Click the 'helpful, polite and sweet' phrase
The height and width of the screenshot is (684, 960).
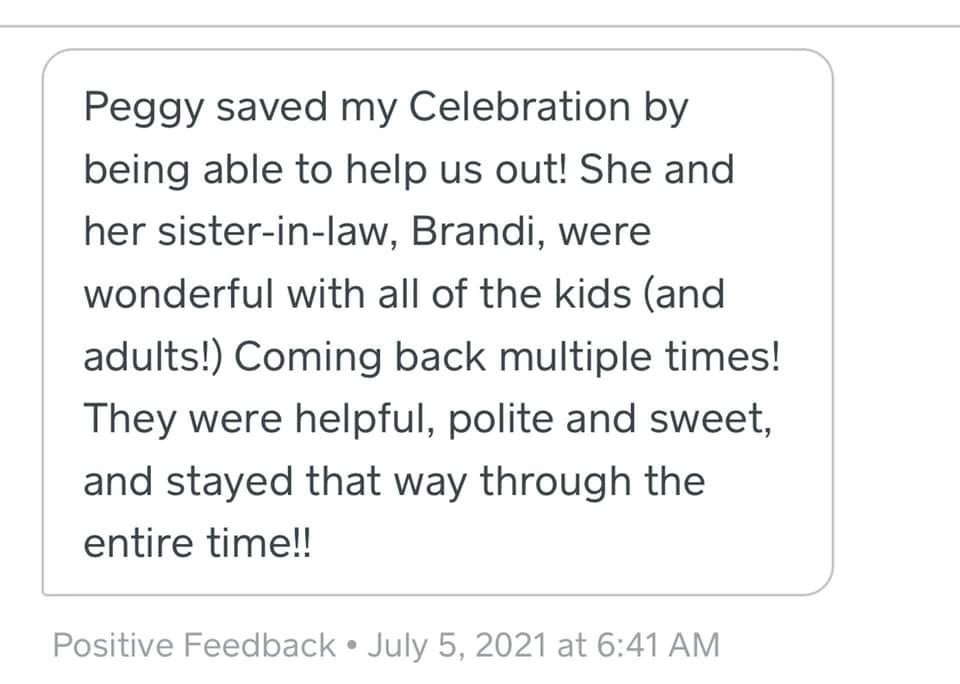point(532,420)
